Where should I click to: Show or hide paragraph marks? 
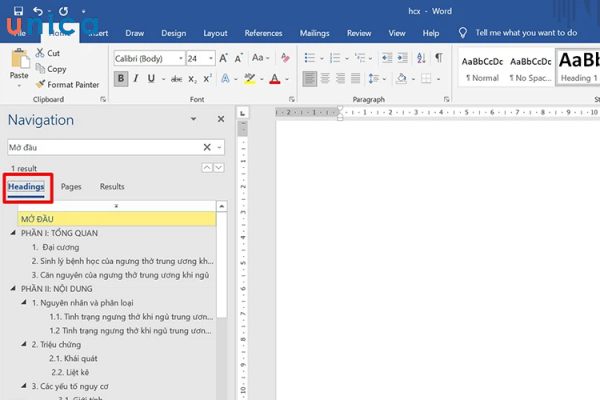(x=438, y=58)
